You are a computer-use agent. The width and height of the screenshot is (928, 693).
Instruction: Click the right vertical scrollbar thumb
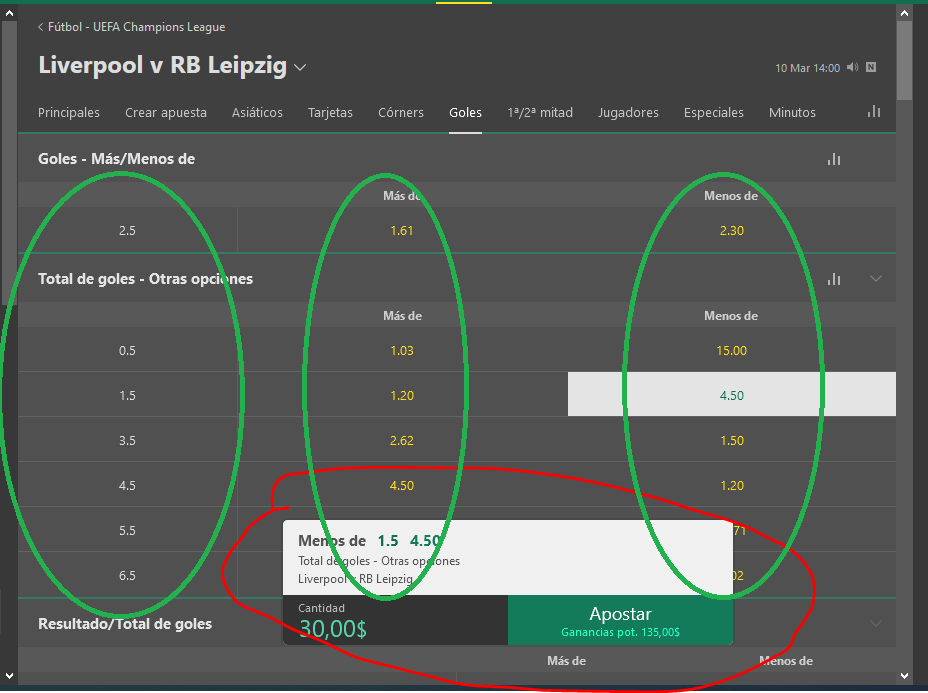[x=904, y=60]
